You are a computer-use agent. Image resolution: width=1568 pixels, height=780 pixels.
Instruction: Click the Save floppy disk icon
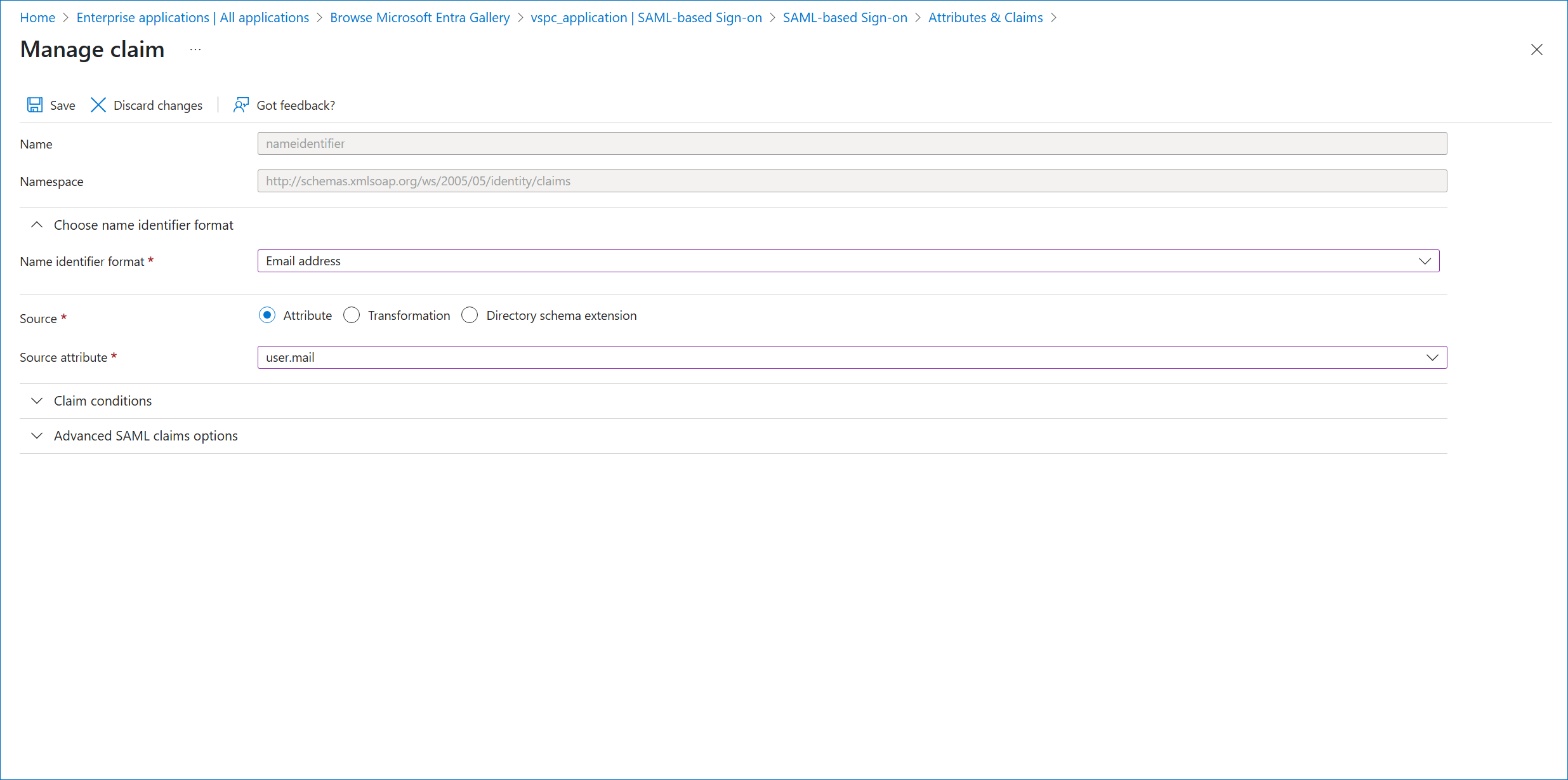(x=35, y=105)
